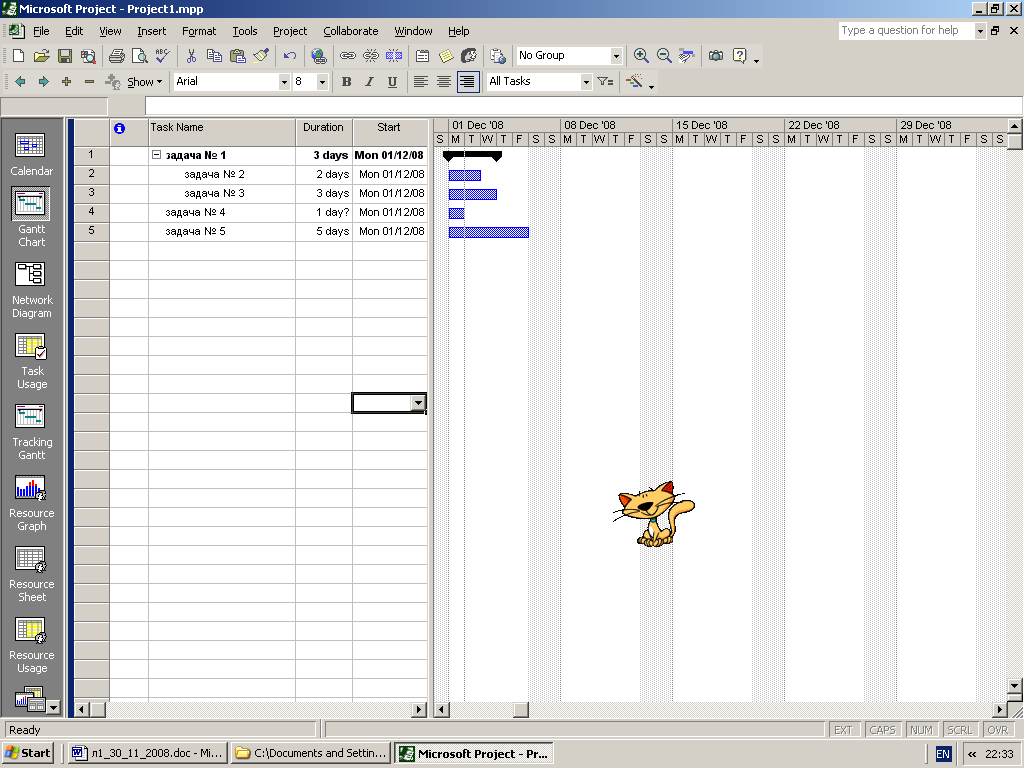
Task: Outdent the task with the left arrow
Action: coord(20,82)
